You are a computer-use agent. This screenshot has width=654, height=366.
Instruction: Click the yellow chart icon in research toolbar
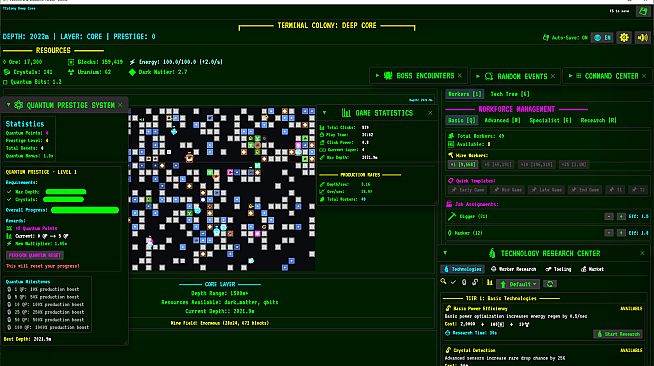490,283
